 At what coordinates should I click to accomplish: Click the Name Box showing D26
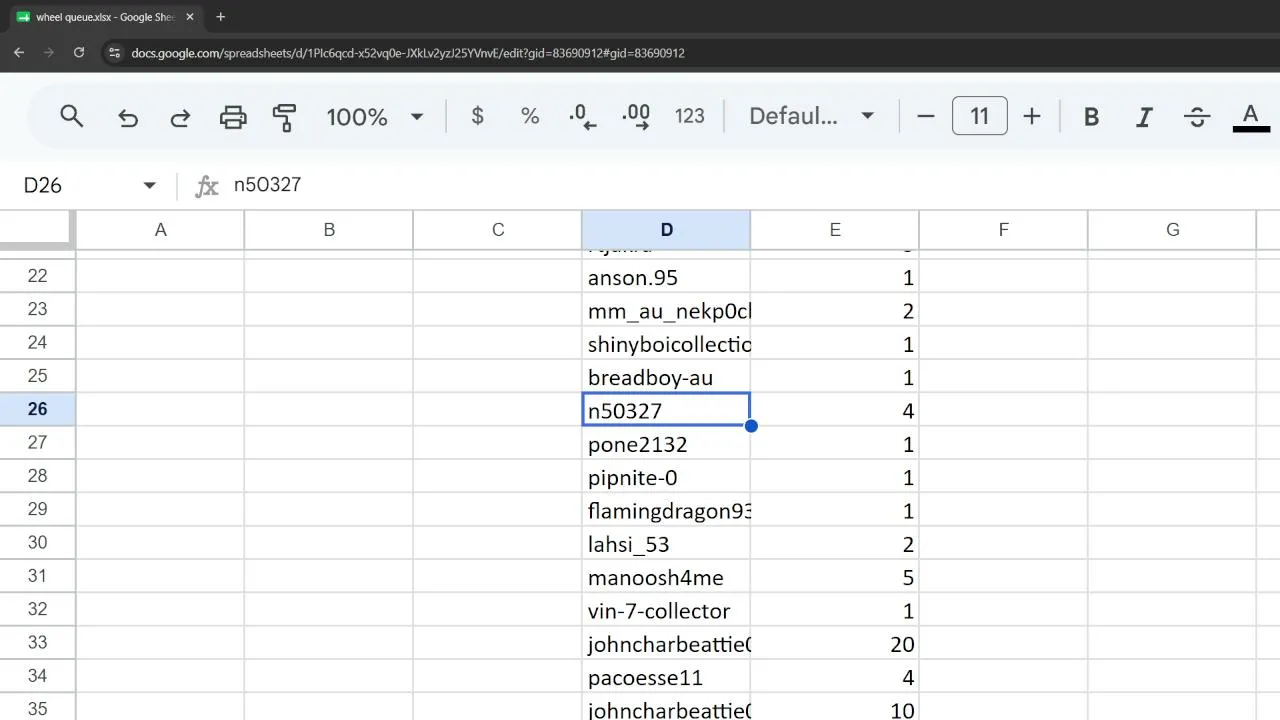click(80, 185)
